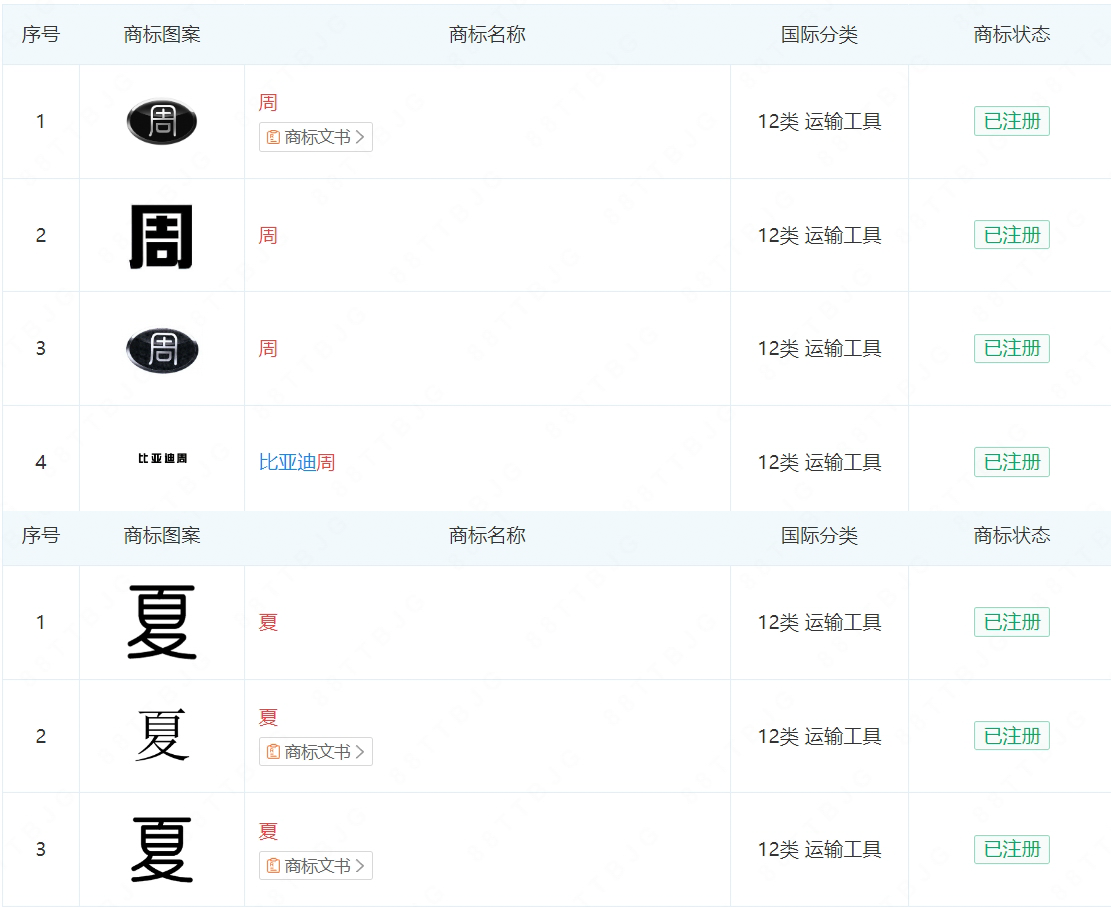Open the 比亚迪周 trademark name link

297,462
